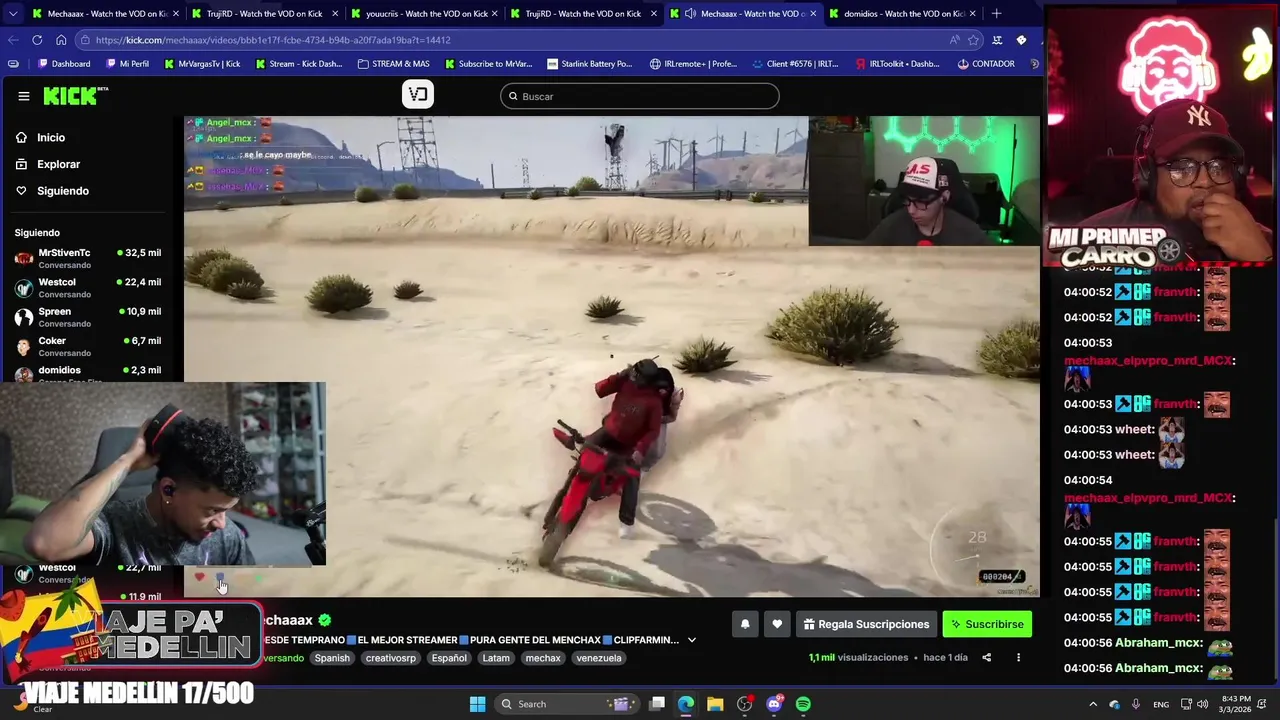Go to browser home page

coord(61,40)
